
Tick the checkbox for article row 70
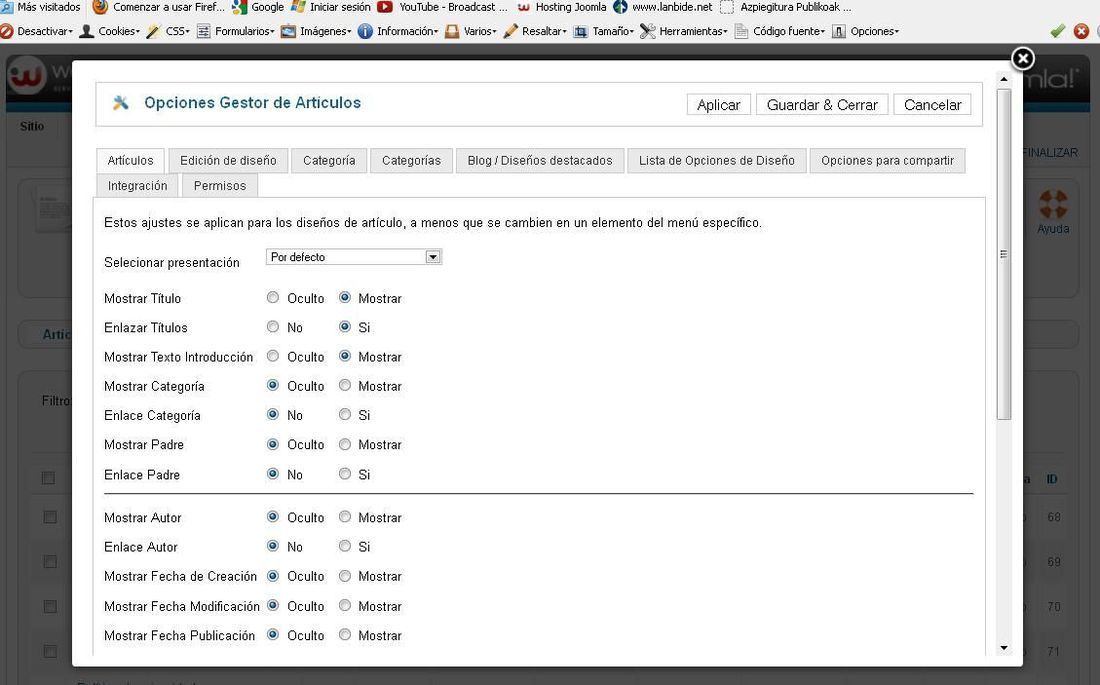[x=50, y=606]
